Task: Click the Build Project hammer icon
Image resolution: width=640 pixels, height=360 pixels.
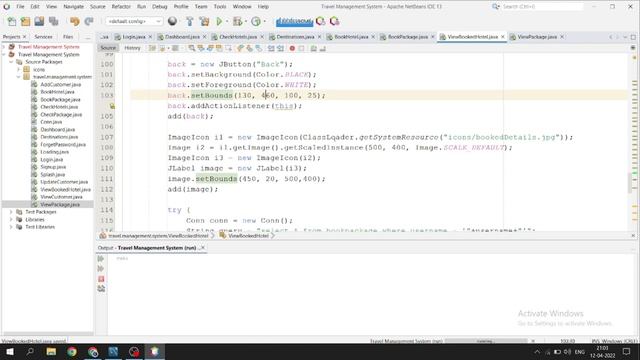Action: point(190,21)
